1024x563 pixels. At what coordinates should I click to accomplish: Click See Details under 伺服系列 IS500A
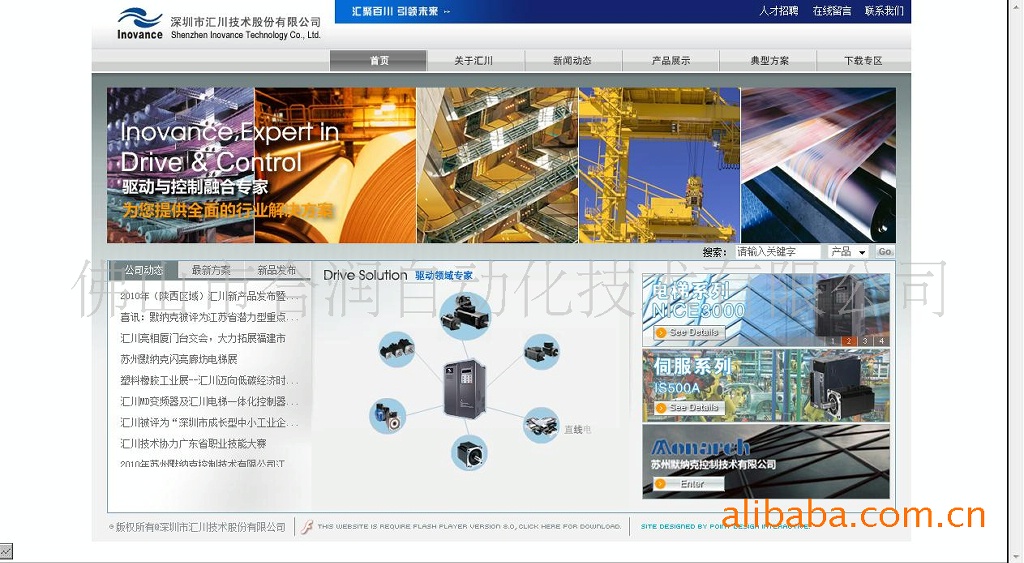(688, 408)
